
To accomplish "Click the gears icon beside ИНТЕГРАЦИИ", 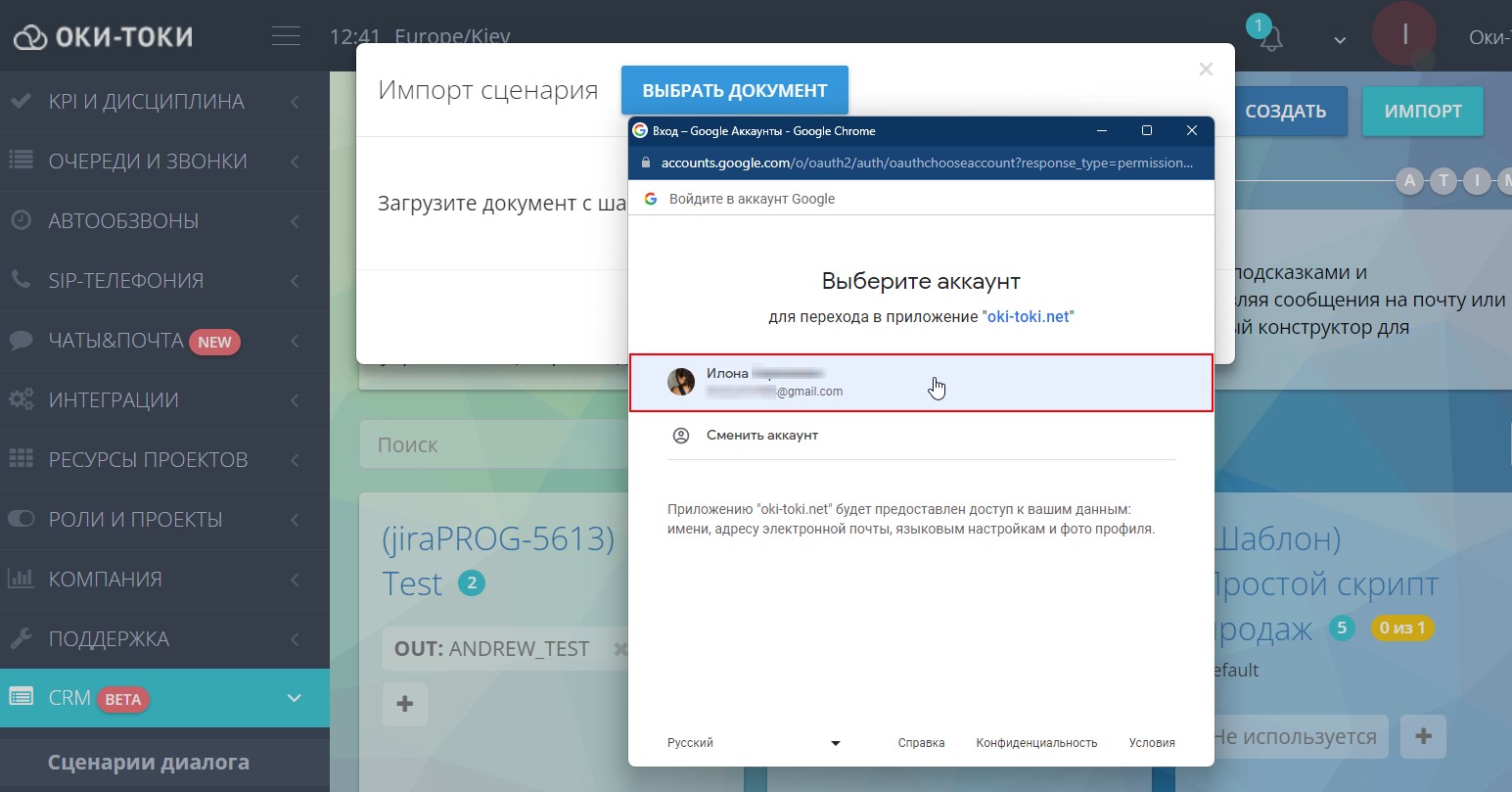I will click(21, 399).
